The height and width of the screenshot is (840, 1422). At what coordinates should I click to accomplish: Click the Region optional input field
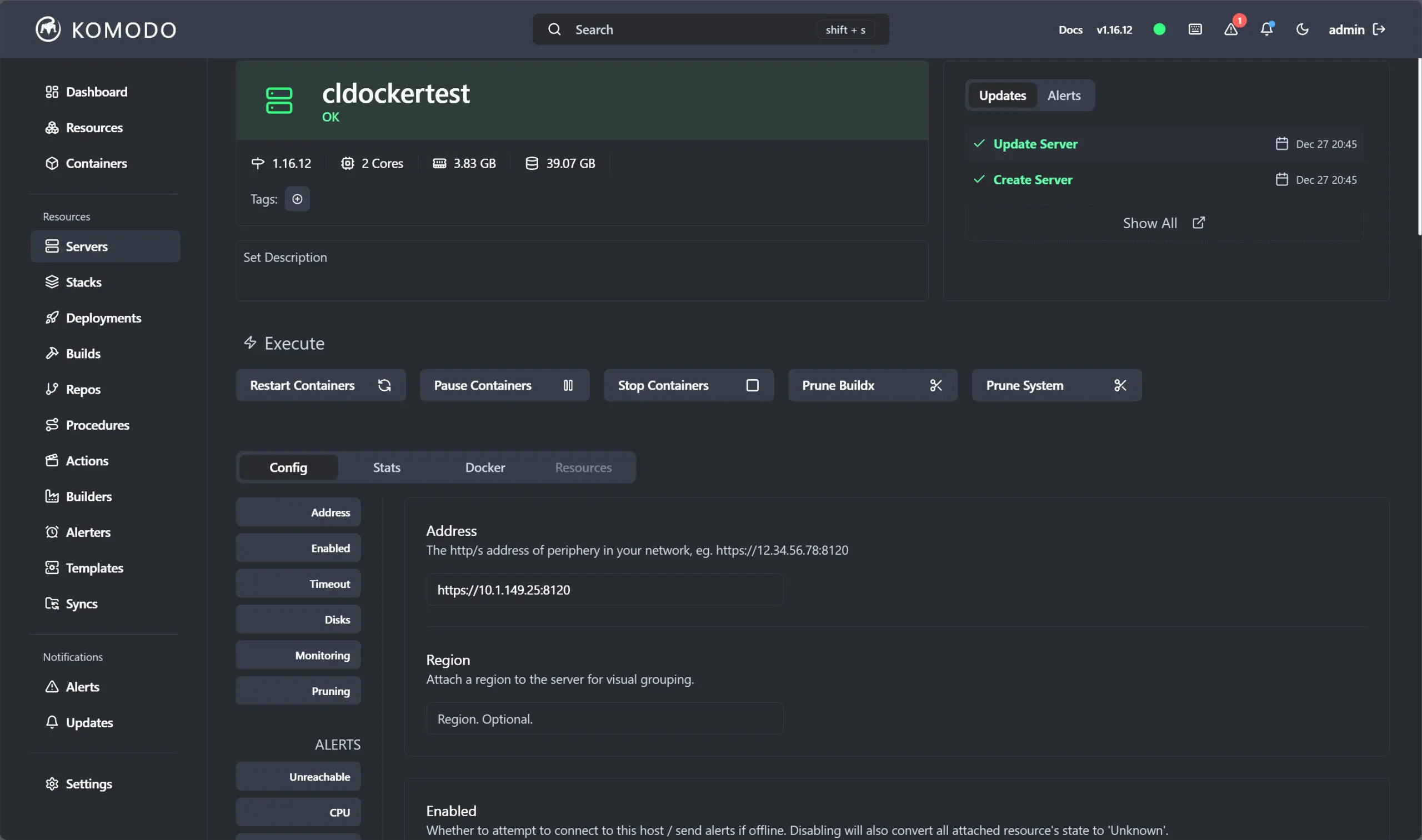(604, 719)
